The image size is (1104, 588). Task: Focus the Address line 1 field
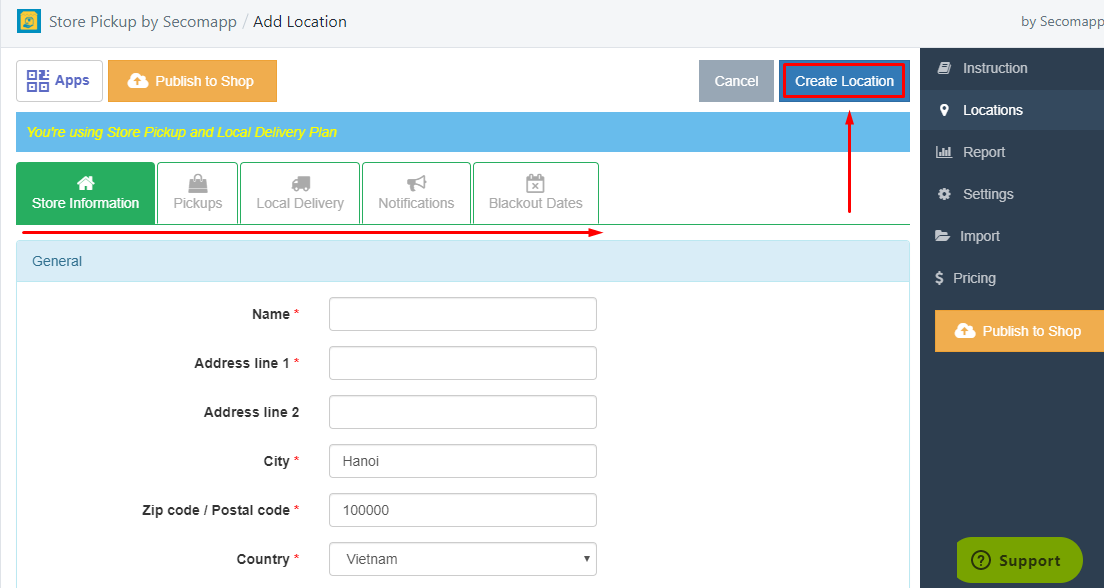point(463,363)
